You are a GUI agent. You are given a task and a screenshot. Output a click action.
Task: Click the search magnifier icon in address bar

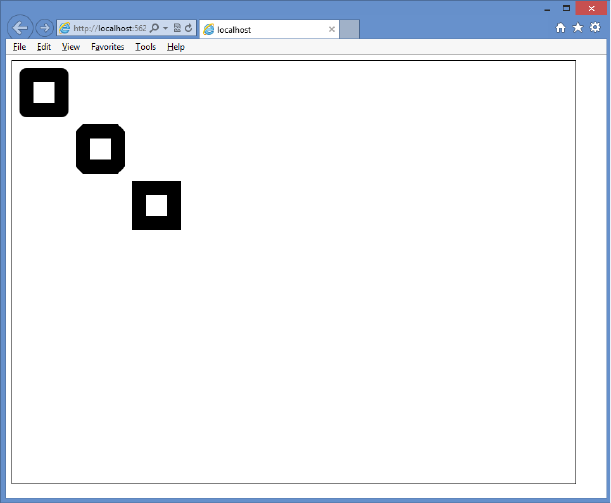(154, 28)
